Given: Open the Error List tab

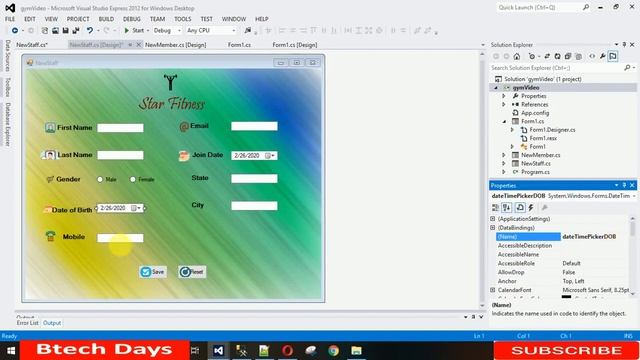Looking at the screenshot, I should point(27,323).
